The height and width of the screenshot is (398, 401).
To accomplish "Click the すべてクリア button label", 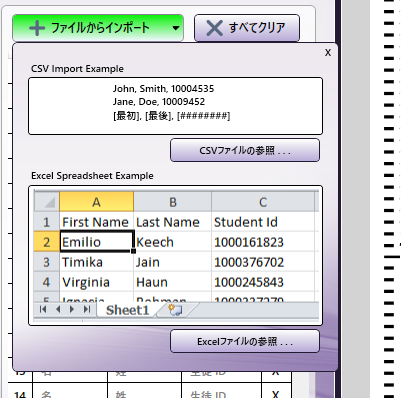I will point(257,27).
